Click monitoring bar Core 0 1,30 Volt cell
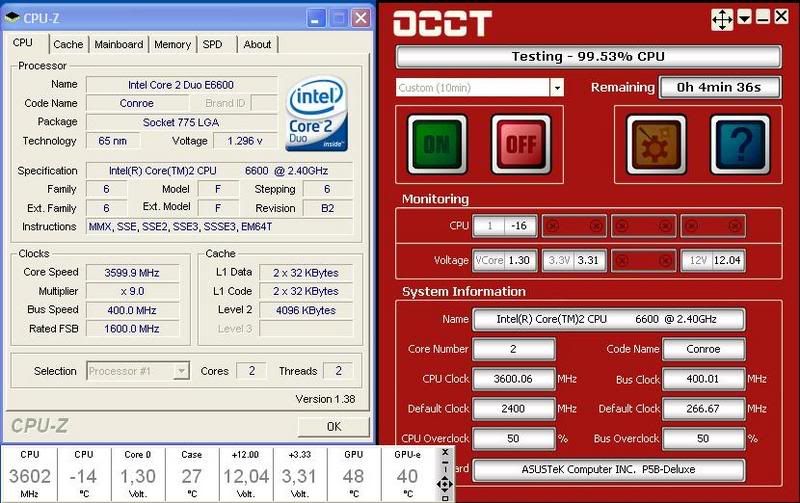800x503 pixels. pos(138,474)
